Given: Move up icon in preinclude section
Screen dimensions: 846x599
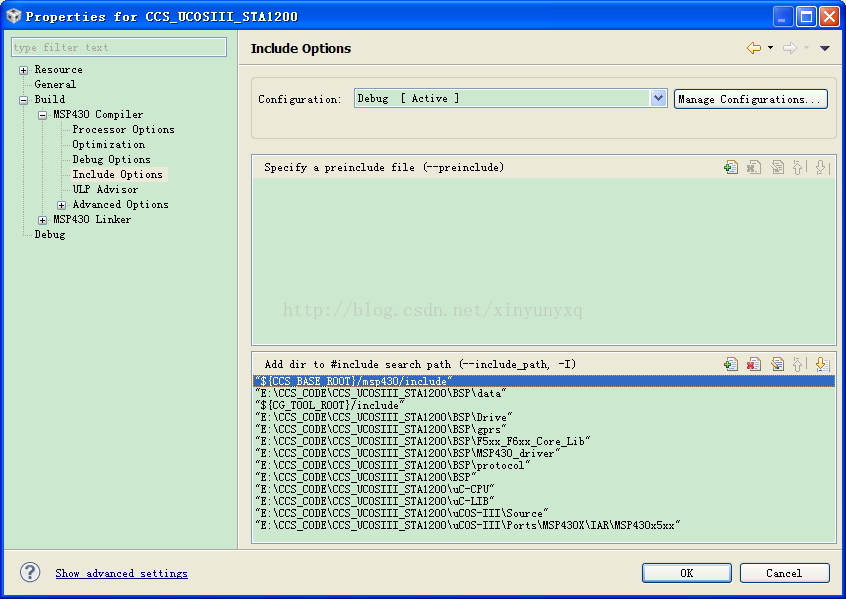Looking at the screenshot, I should 799,167.
